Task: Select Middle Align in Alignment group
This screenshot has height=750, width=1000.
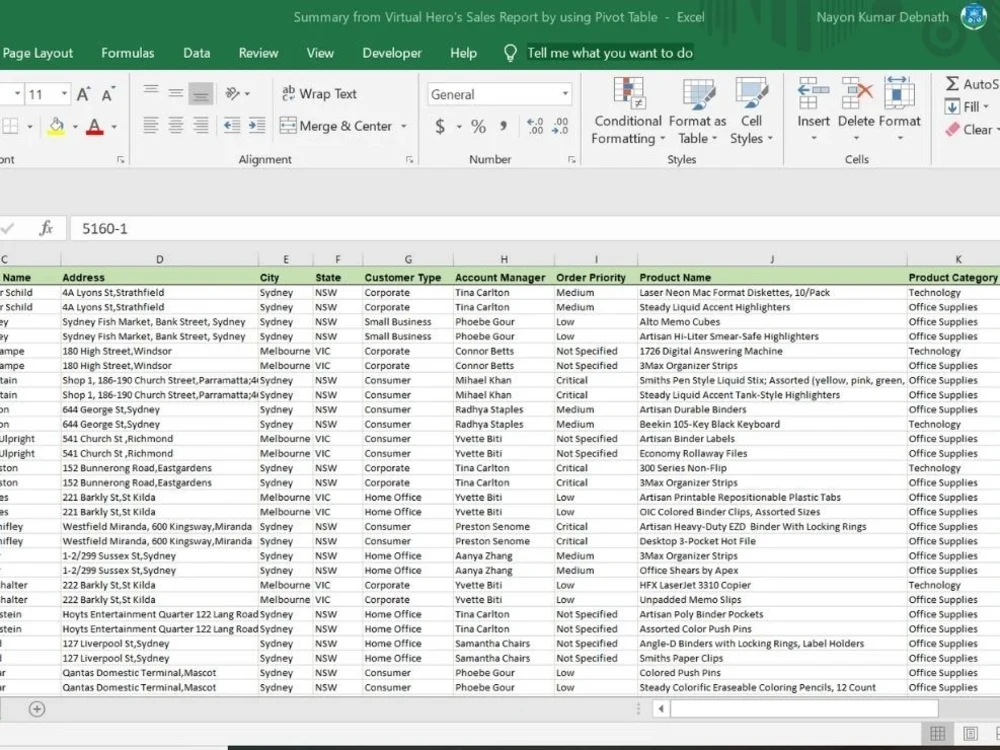Action: (175, 94)
